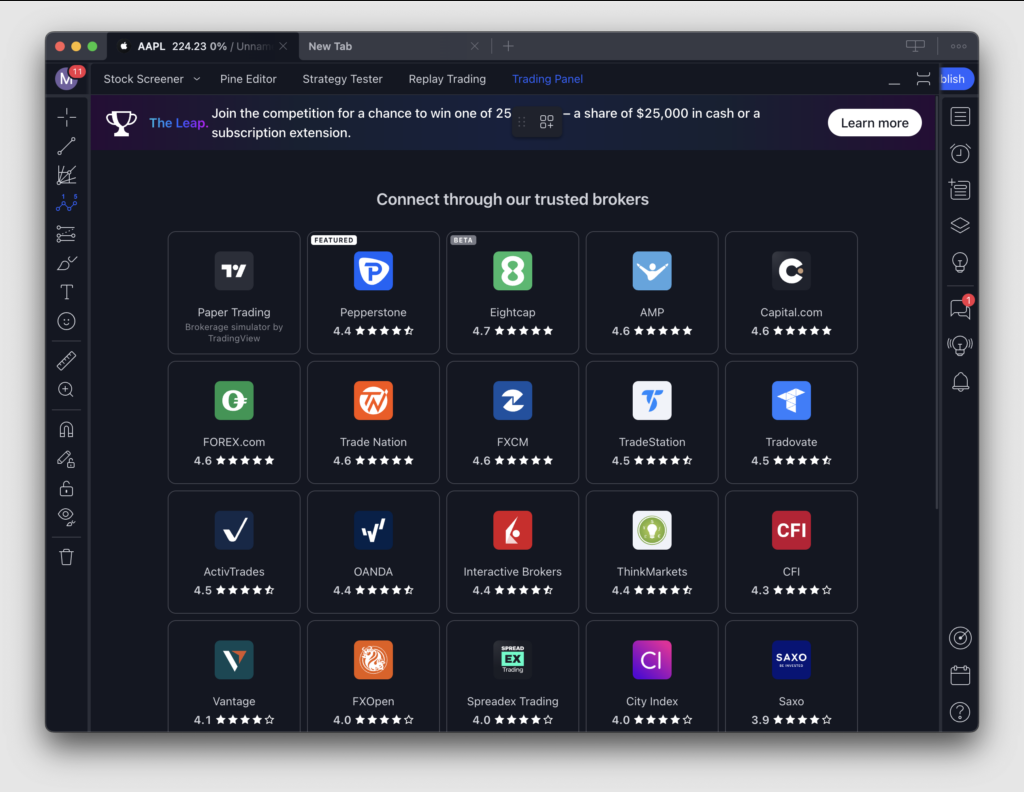
Task: Open the Stock Screener tab
Action: (x=144, y=79)
